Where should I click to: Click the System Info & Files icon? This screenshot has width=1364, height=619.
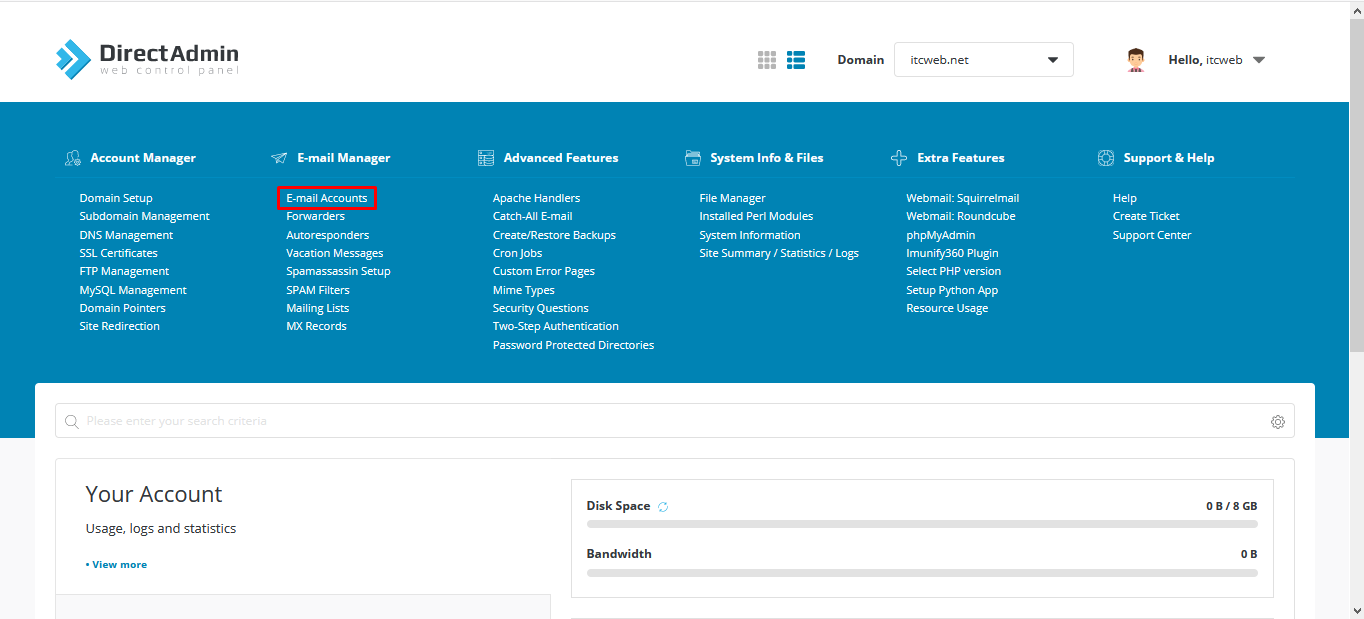[x=693, y=158]
